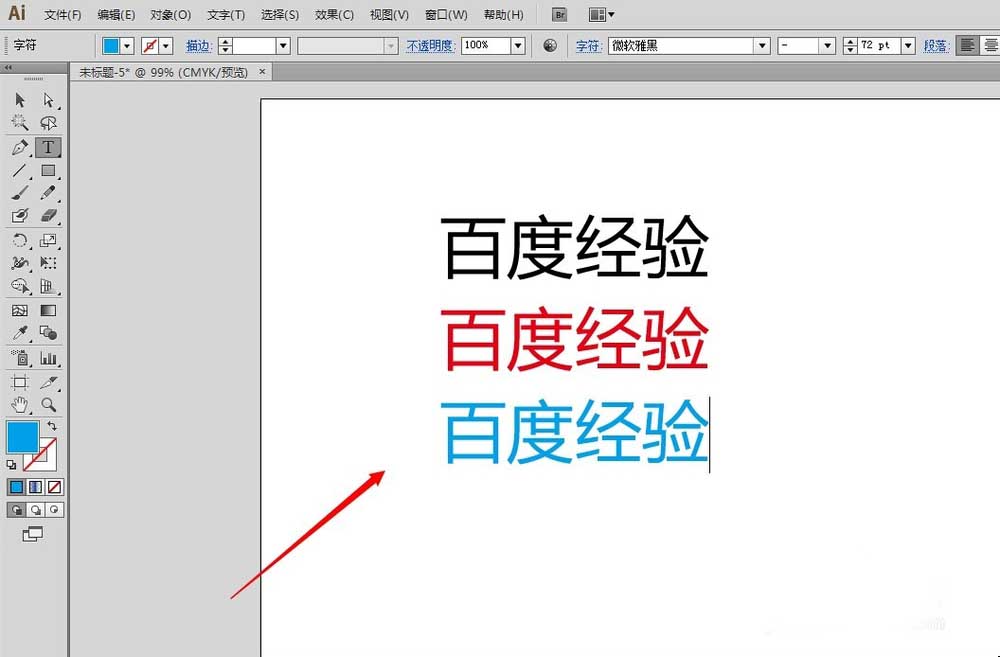
Task: Select the Blob Brush tool
Action: [20, 216]
